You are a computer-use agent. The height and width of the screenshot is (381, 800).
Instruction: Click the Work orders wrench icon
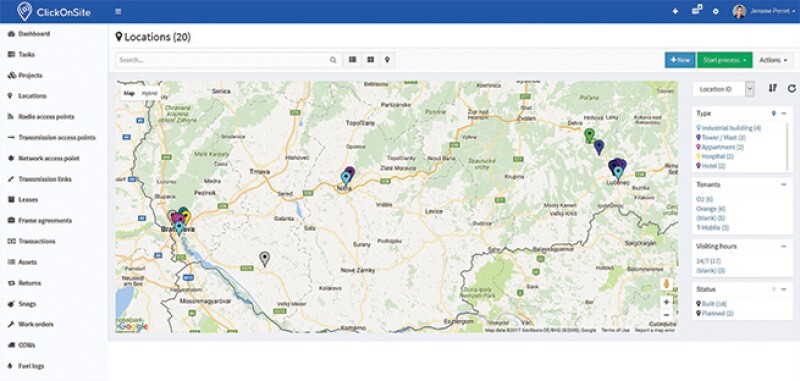[x=11, y=324]
